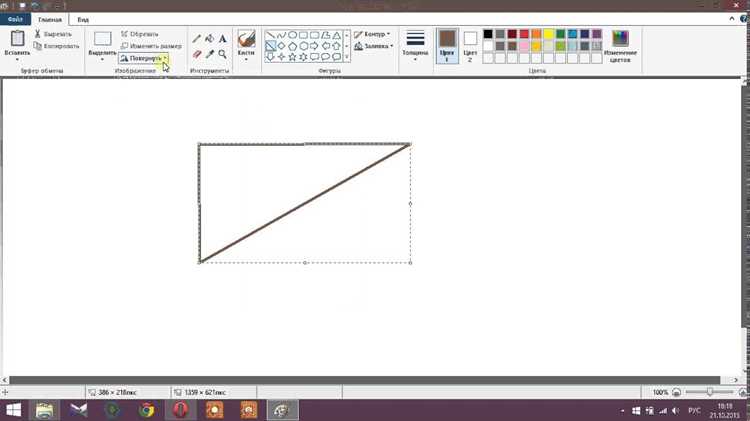Click the Crop button

140,34
